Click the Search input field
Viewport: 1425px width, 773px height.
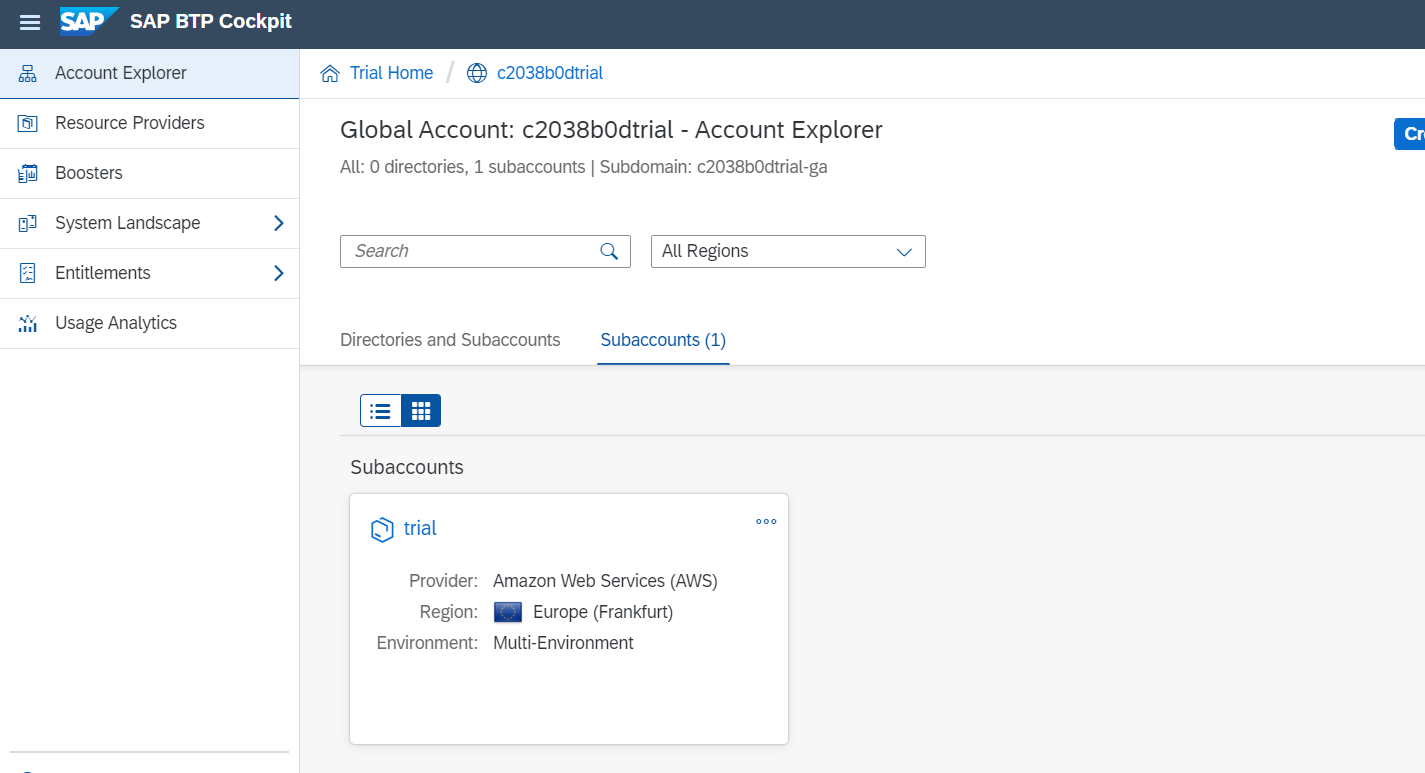pyautogui.click(x=485, y=252)
